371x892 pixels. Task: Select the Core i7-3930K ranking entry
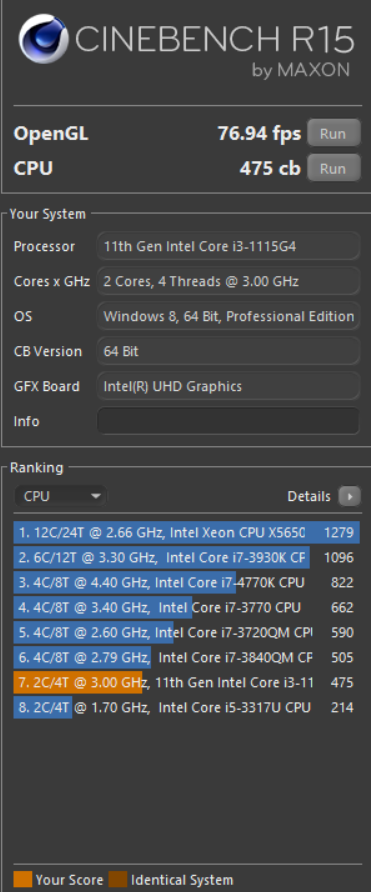pyautogui.click(x=187, y=558)
